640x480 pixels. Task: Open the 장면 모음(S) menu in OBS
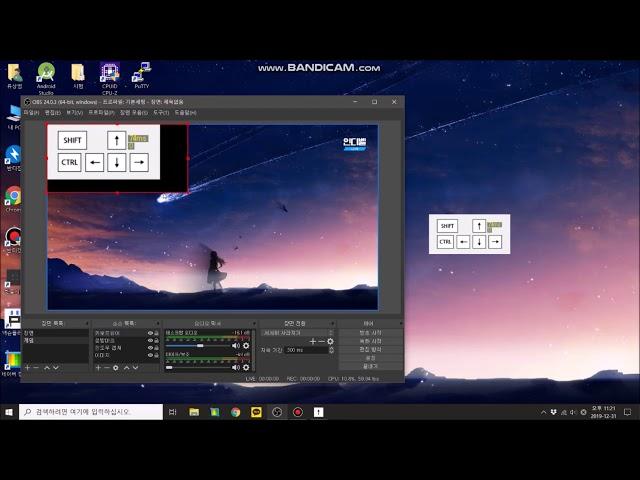click(x=133, y=112)
